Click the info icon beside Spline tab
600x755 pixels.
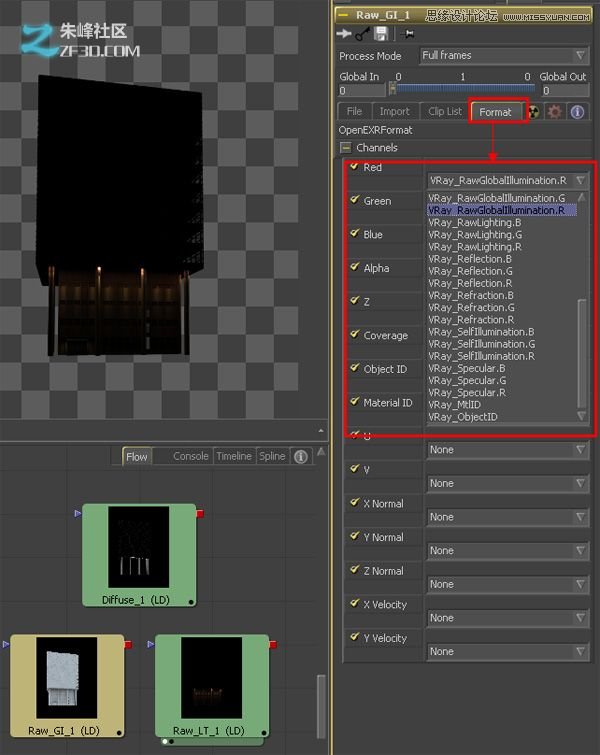tap(300, 456)
